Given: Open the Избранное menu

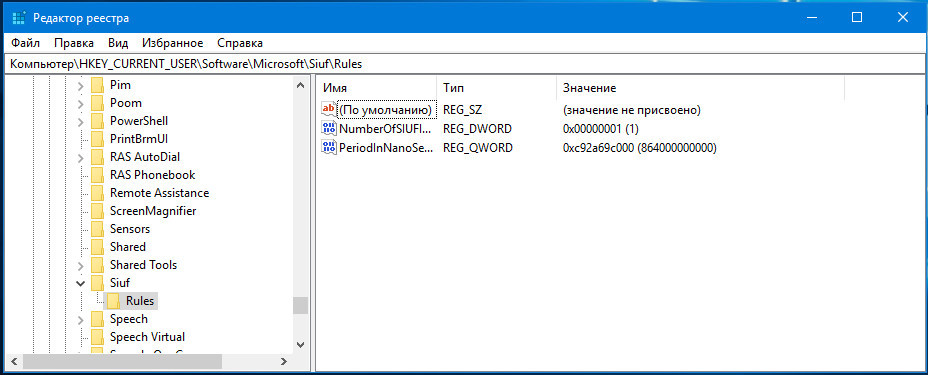Looking at the screenshot, I should tap(172, 43).
